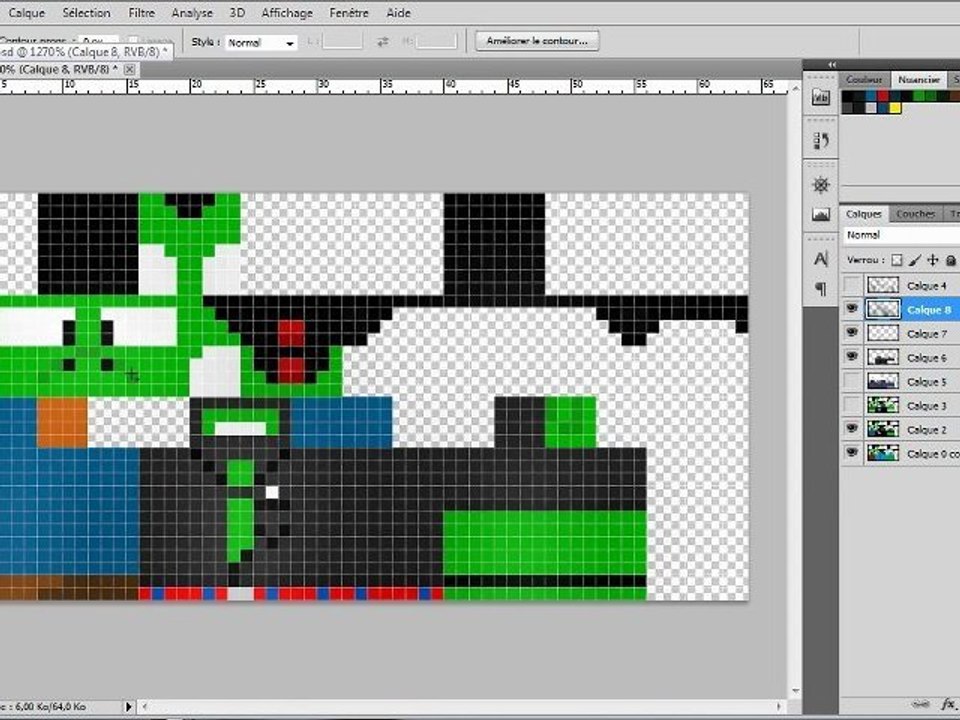
Task: Open the Filtre menu
Action: [141, 13]
